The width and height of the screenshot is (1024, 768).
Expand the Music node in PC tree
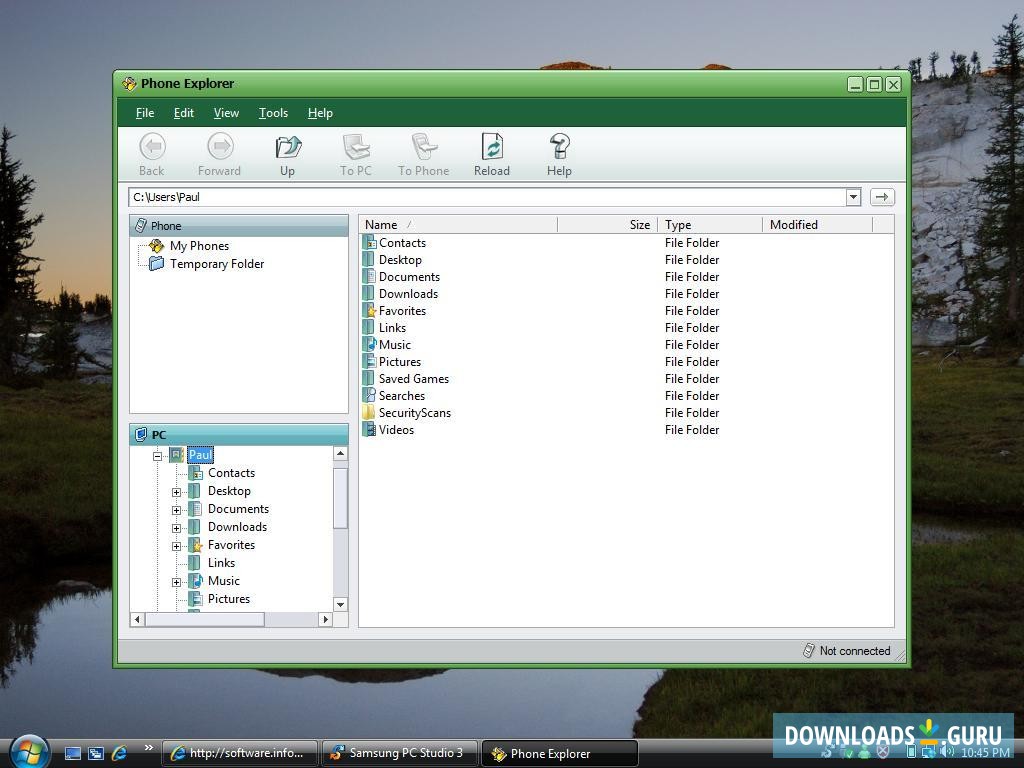point(176,582)
